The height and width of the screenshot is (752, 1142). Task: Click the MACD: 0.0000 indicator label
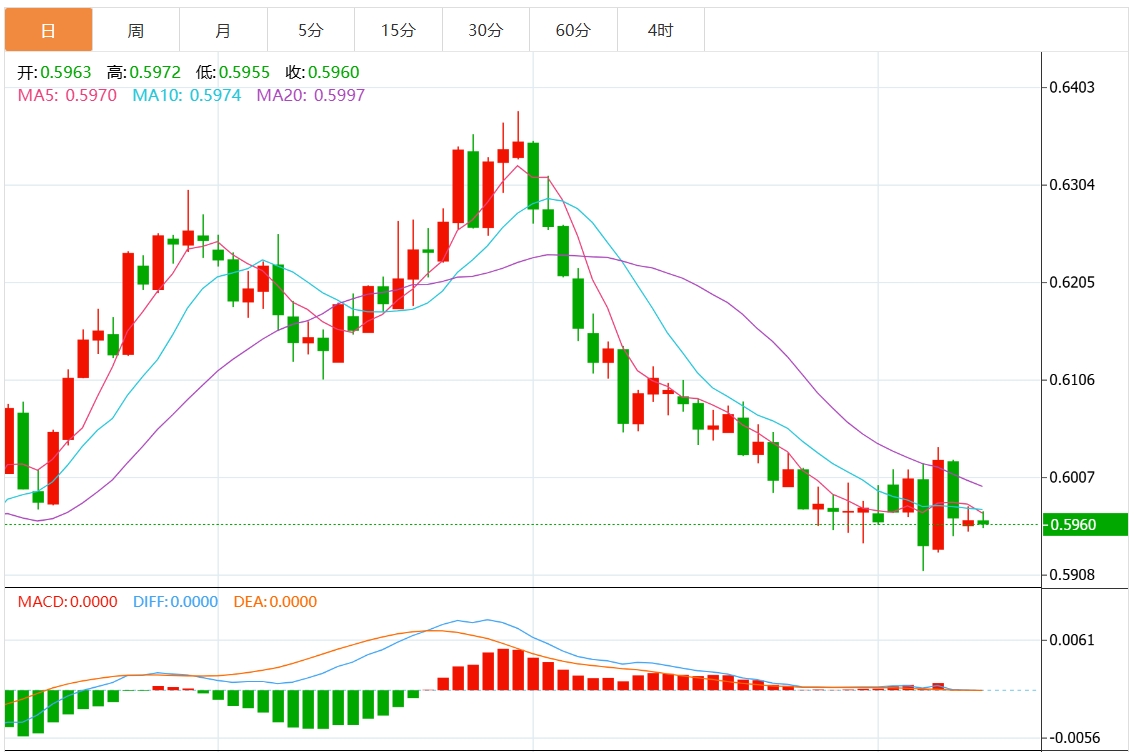(x=68, y=602)
